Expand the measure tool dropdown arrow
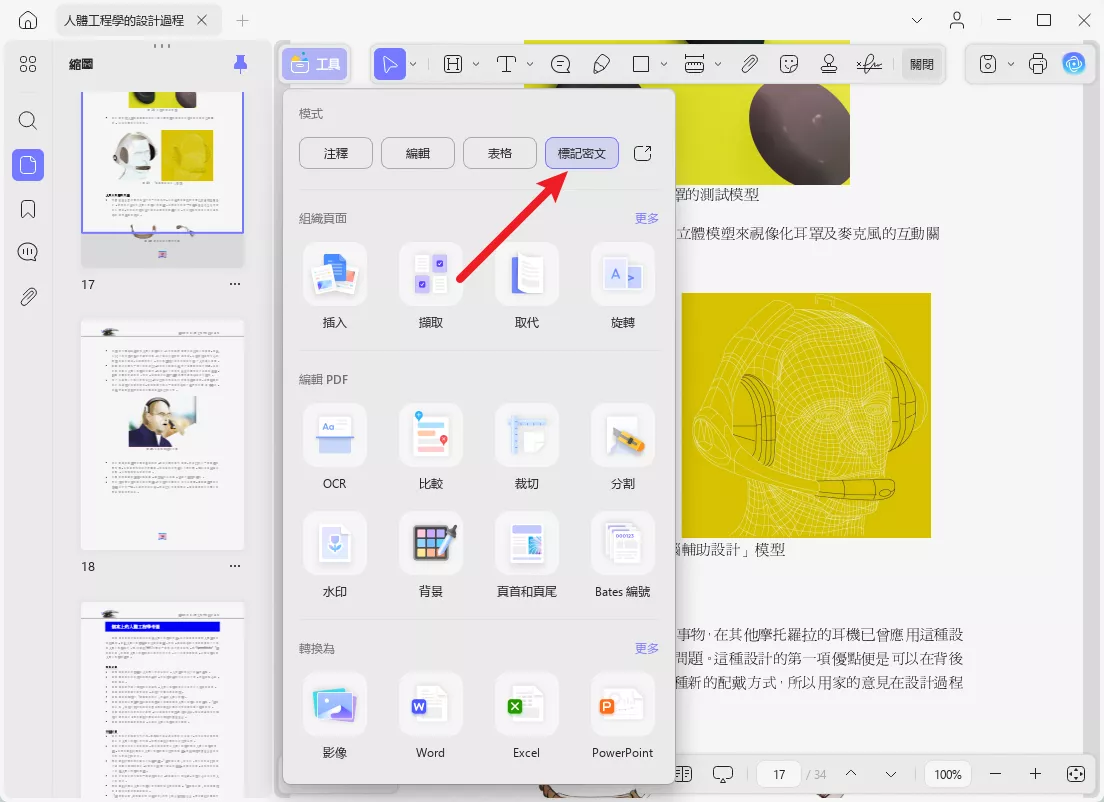 click(718, 64)
